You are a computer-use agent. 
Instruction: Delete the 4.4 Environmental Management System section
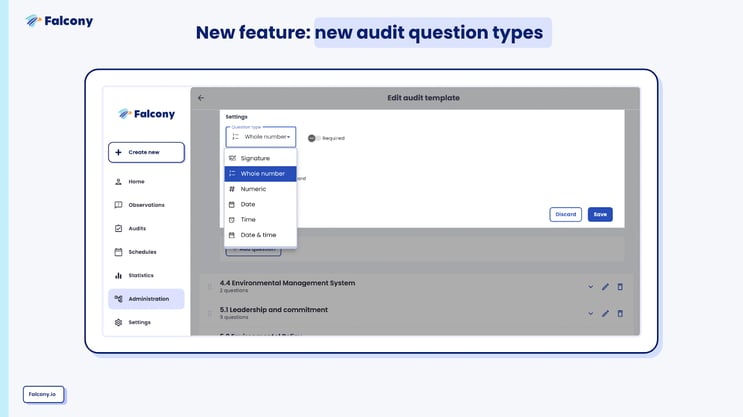620,287
